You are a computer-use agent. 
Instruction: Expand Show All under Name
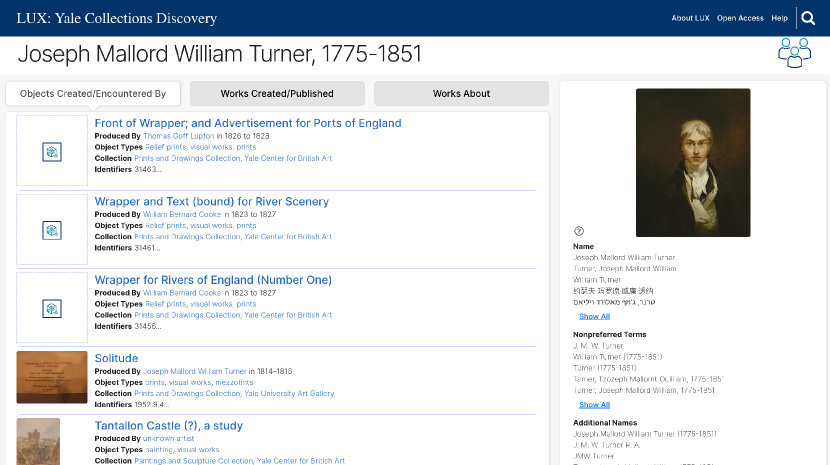pos(594,316)
